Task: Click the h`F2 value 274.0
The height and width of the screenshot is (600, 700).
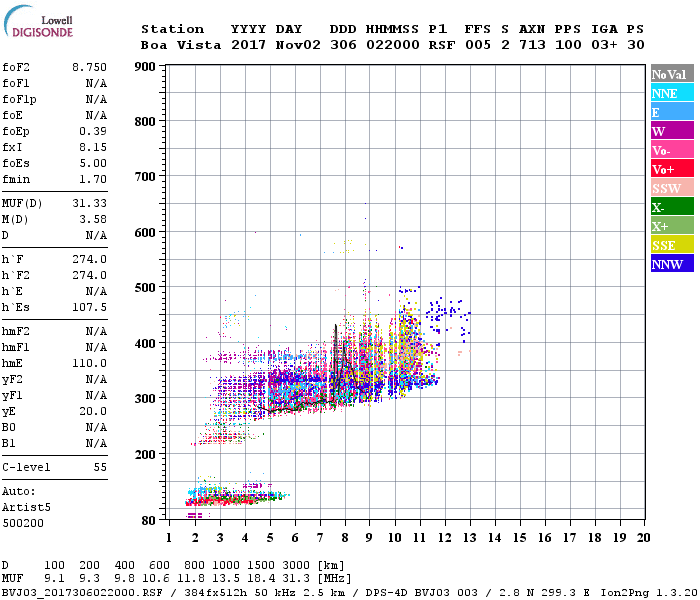Action: coord(89,275)
